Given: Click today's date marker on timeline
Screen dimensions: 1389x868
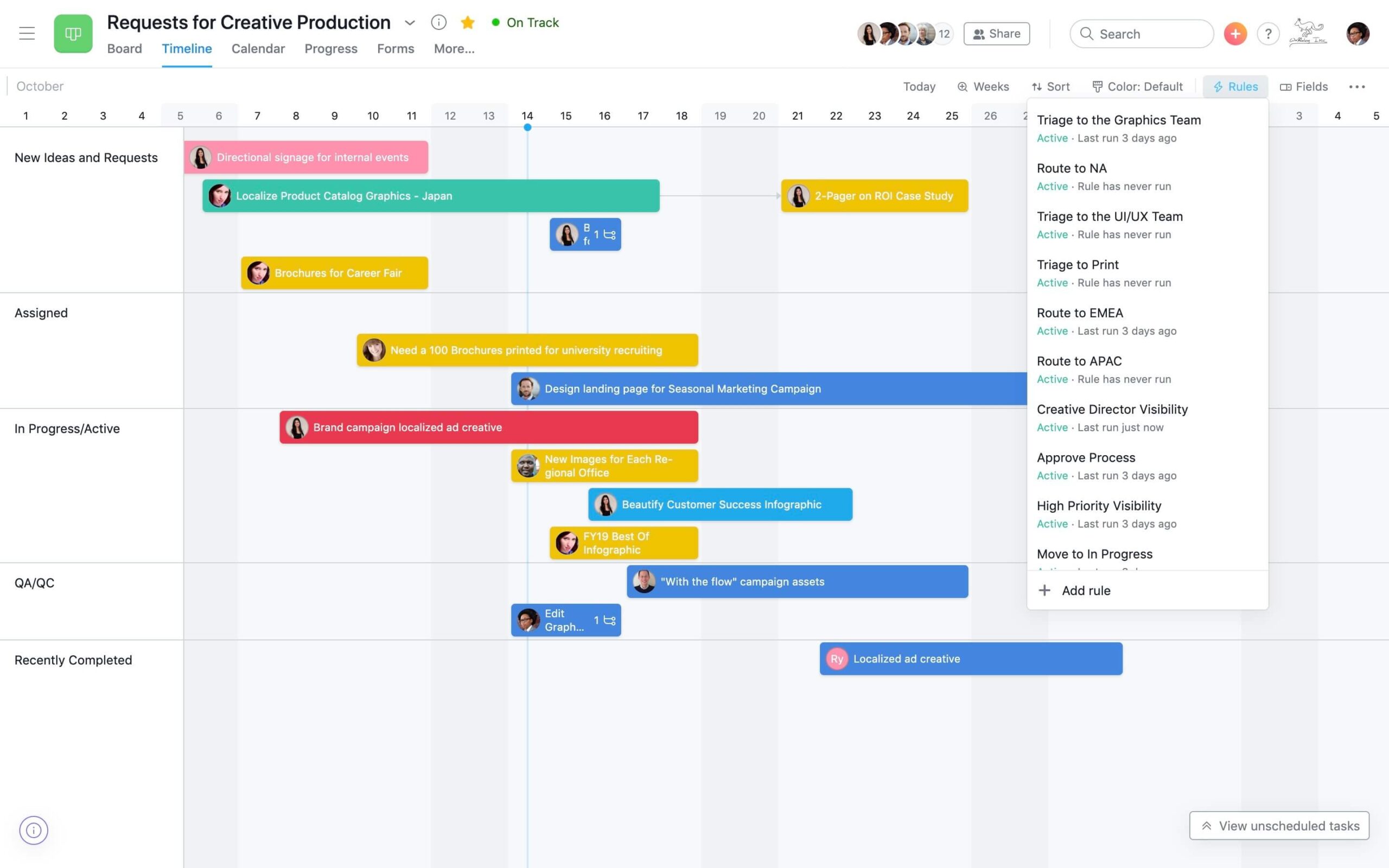Looking at the screenshot, I should click(527, 127).
